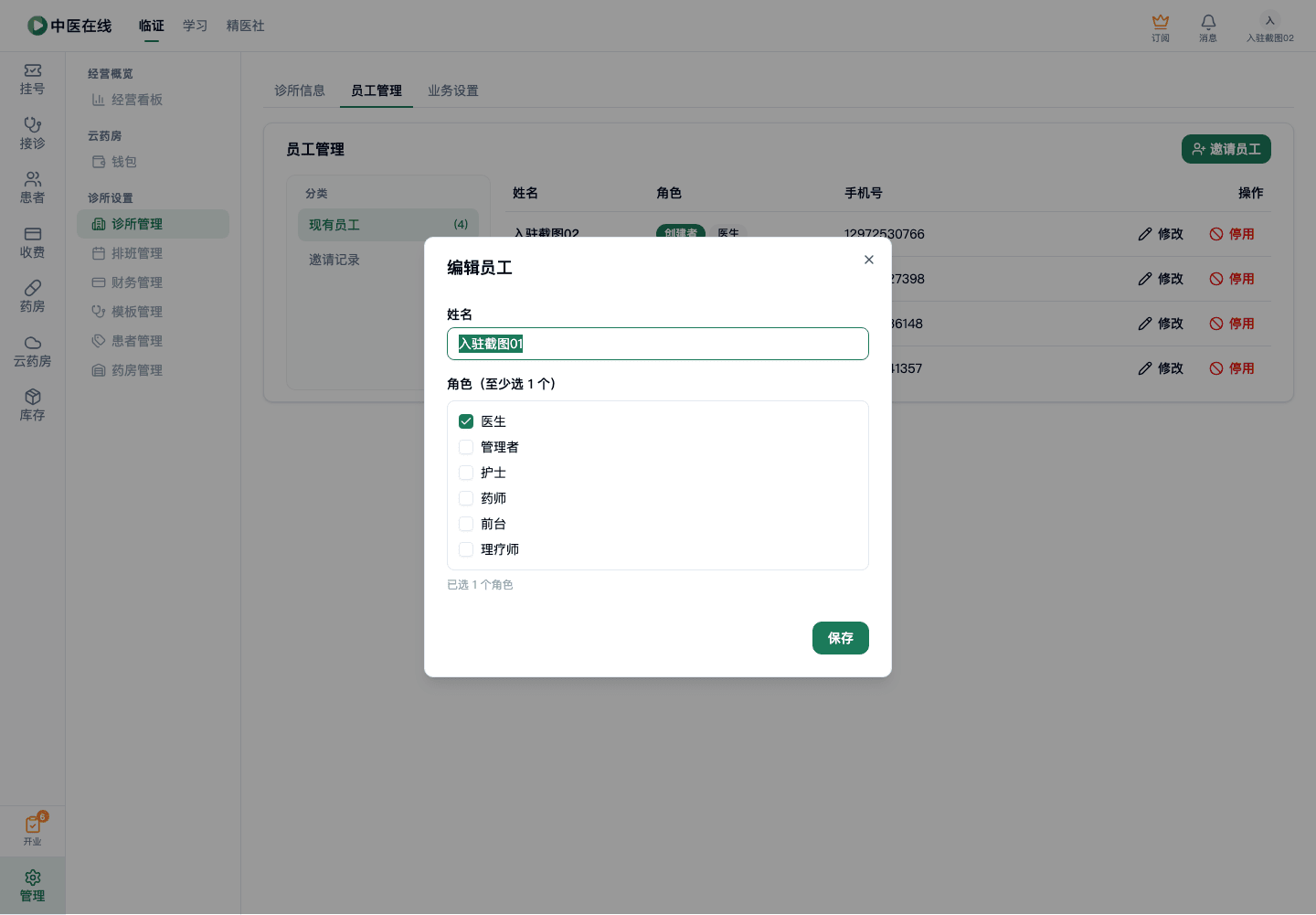The width and height of the screenshot is (1316, 915).
Task: Switch to the 学习 top tab
Action: (196, 26)
